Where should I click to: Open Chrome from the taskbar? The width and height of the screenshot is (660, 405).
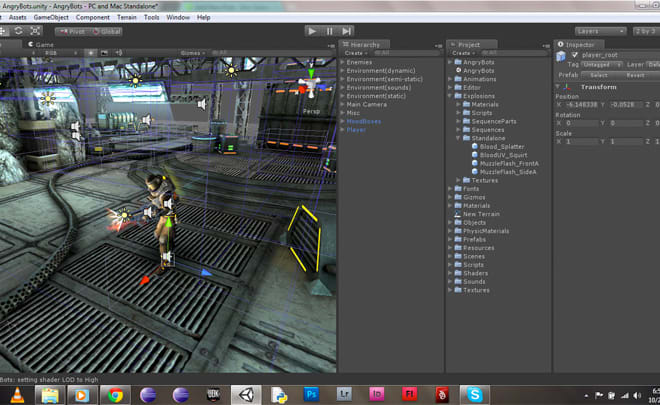[x=115, y=395]
